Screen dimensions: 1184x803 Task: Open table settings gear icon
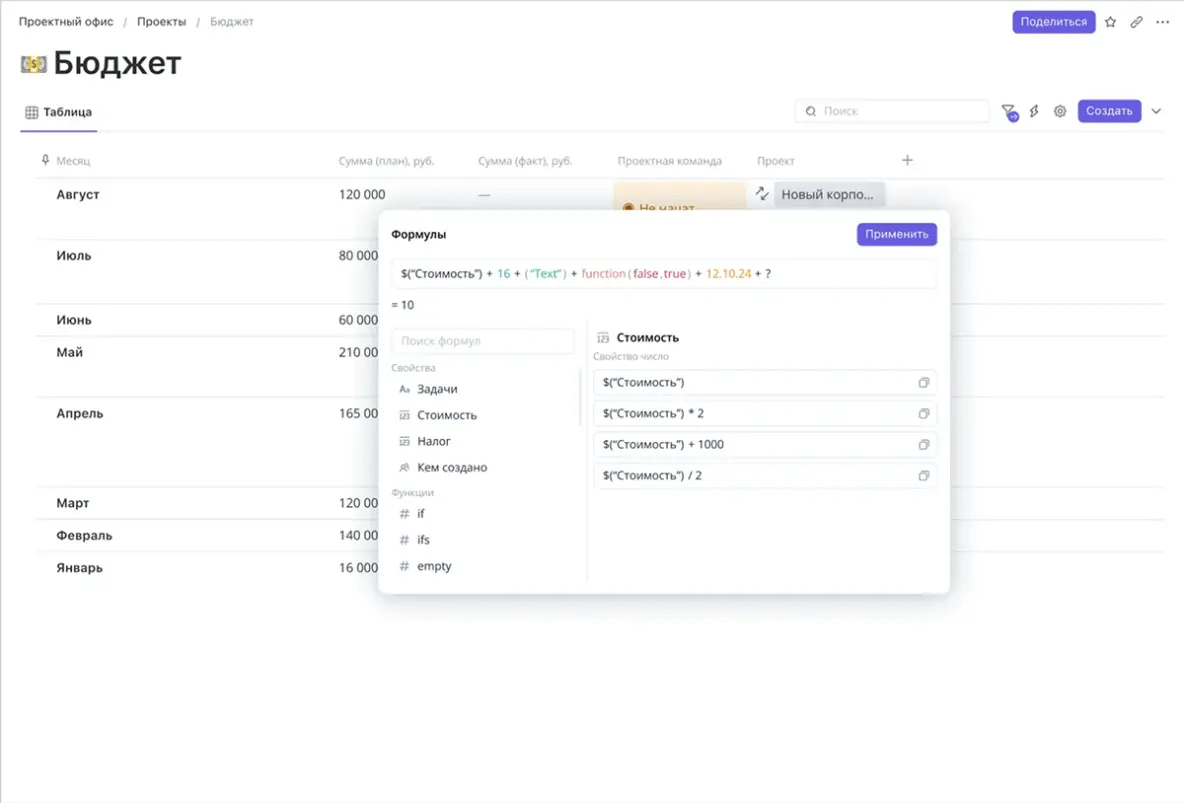pos(1060,111)
